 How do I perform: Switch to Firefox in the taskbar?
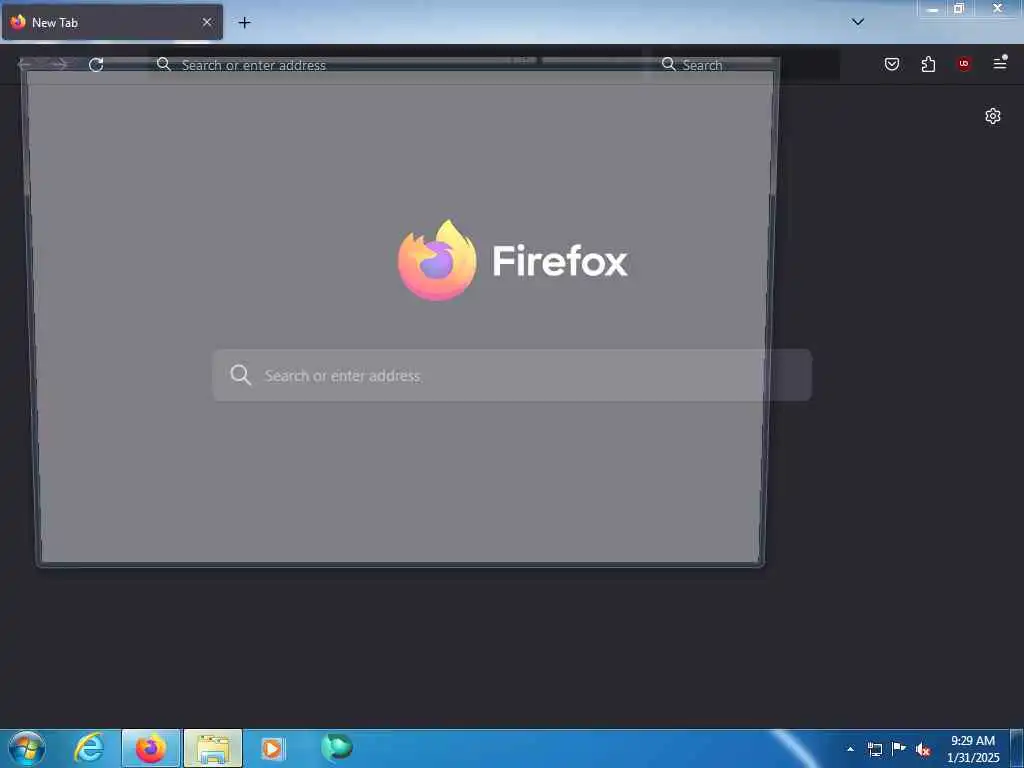(151, 748)
